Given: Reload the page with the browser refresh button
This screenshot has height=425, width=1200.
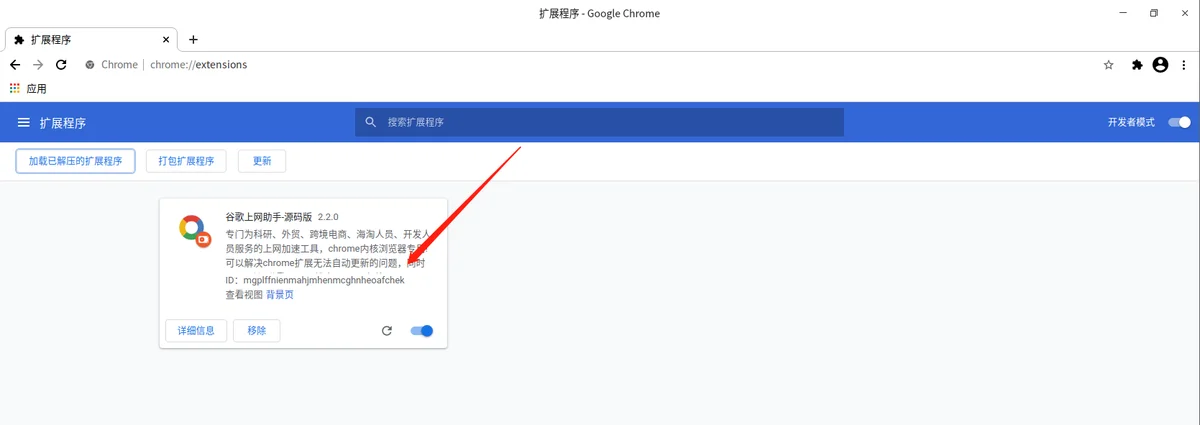Looking at the screenshot, I should (x=61, y=65).
